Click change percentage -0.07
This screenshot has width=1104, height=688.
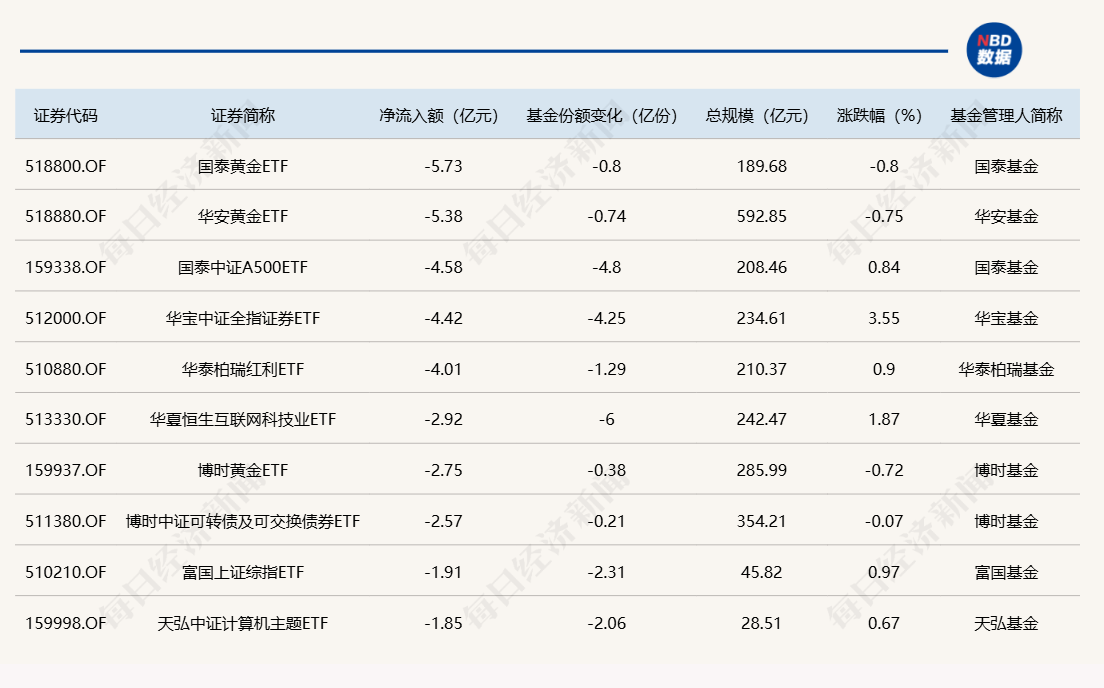tap(884, 521)
